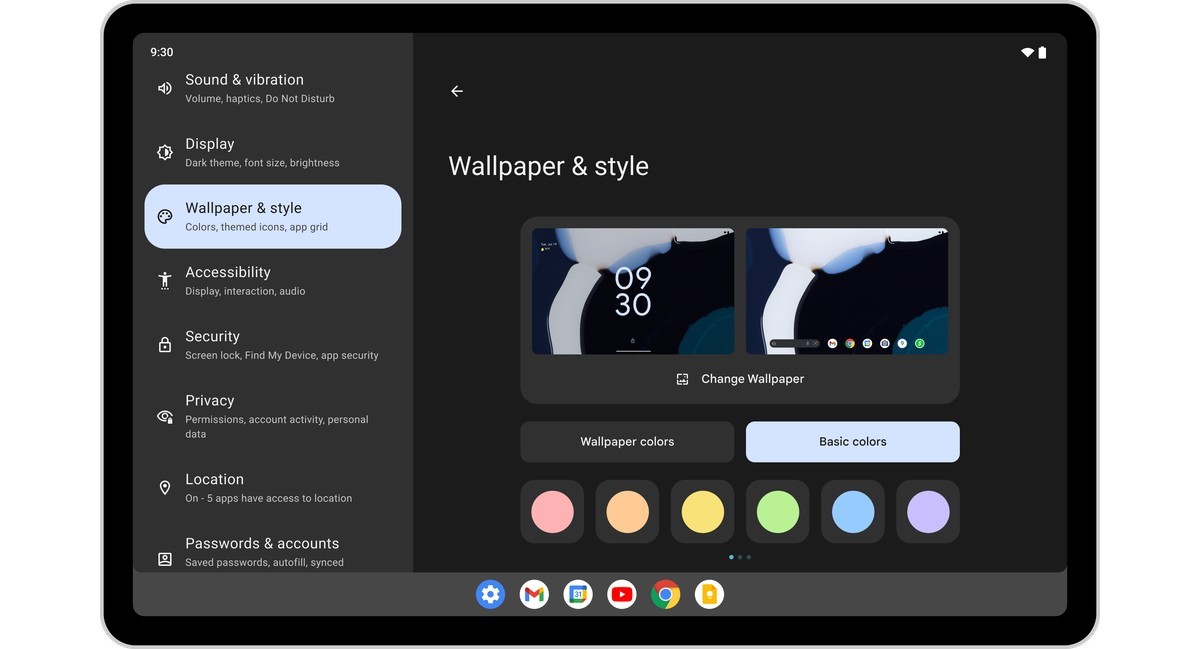Tap the lock screen preview thumbnail
The image size is (1200, 649).
pyautogui.click(x=633, y=291)
